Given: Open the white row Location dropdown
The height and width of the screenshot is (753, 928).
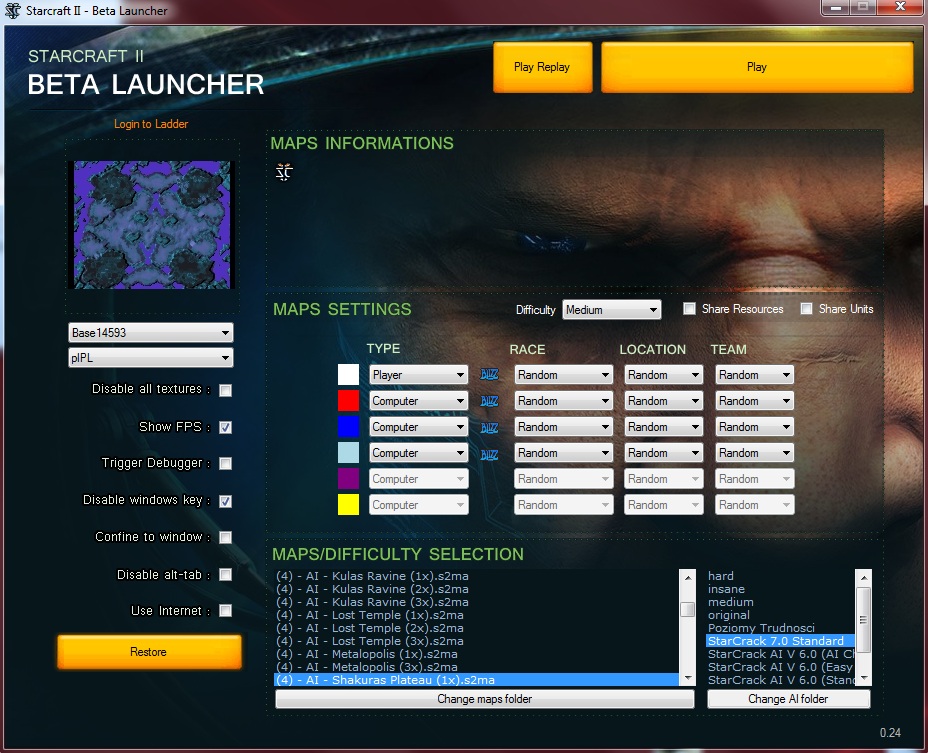Looking at the screenshot, I should point(663,375).
